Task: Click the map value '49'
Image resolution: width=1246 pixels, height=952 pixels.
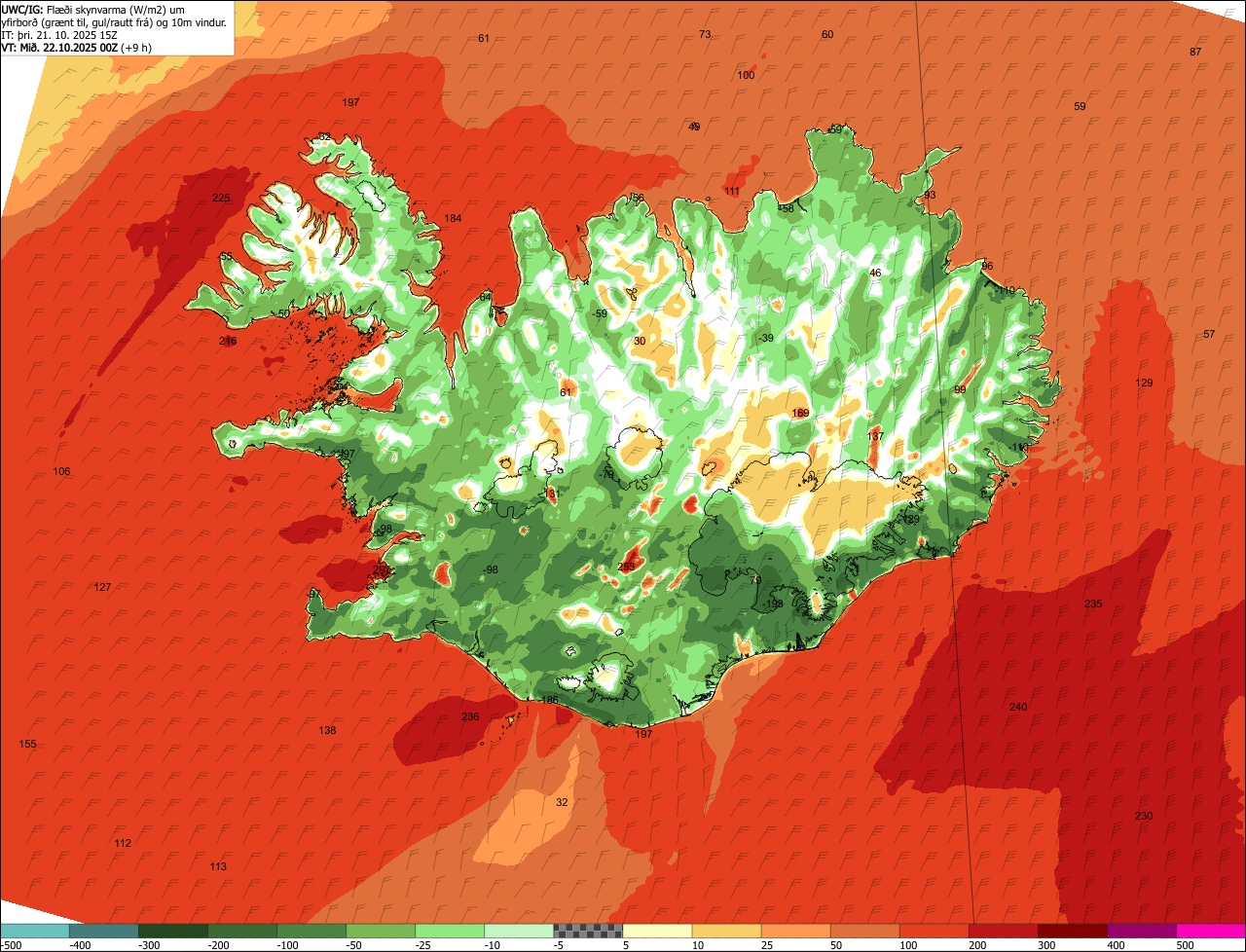Action: [x=694, y=127]
